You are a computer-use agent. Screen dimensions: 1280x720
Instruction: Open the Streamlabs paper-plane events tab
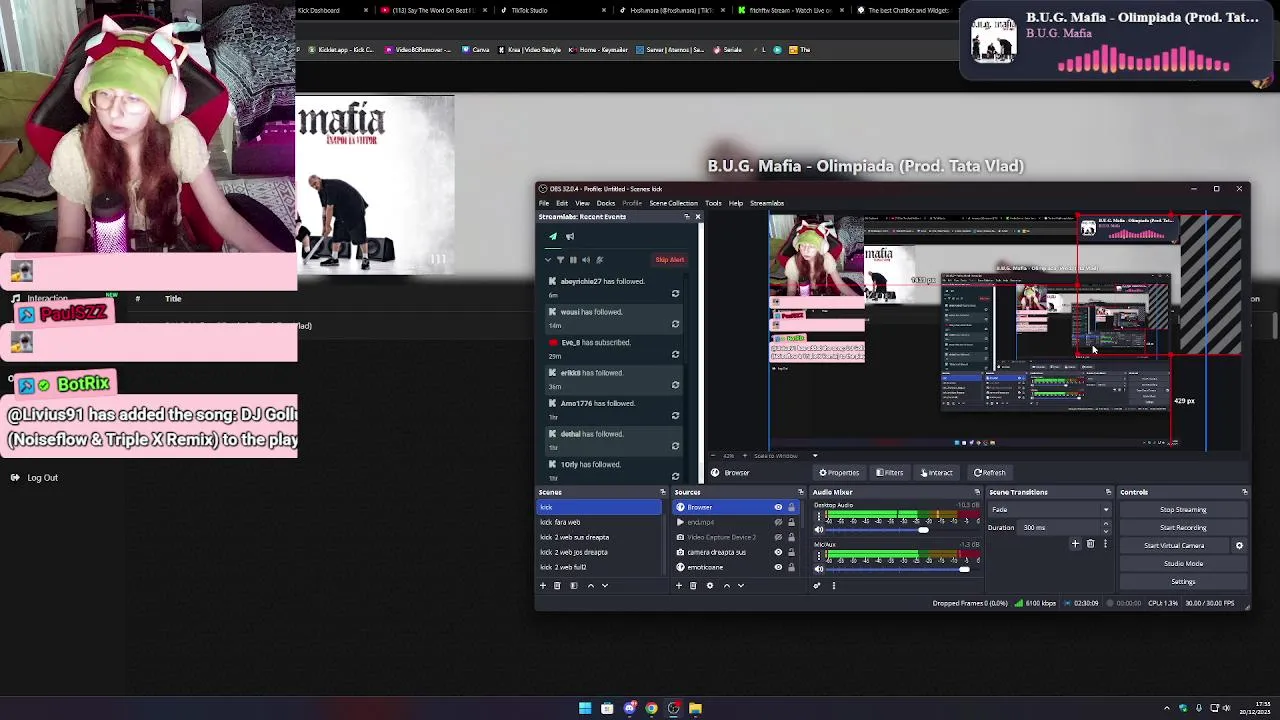[x=553, y=237]
